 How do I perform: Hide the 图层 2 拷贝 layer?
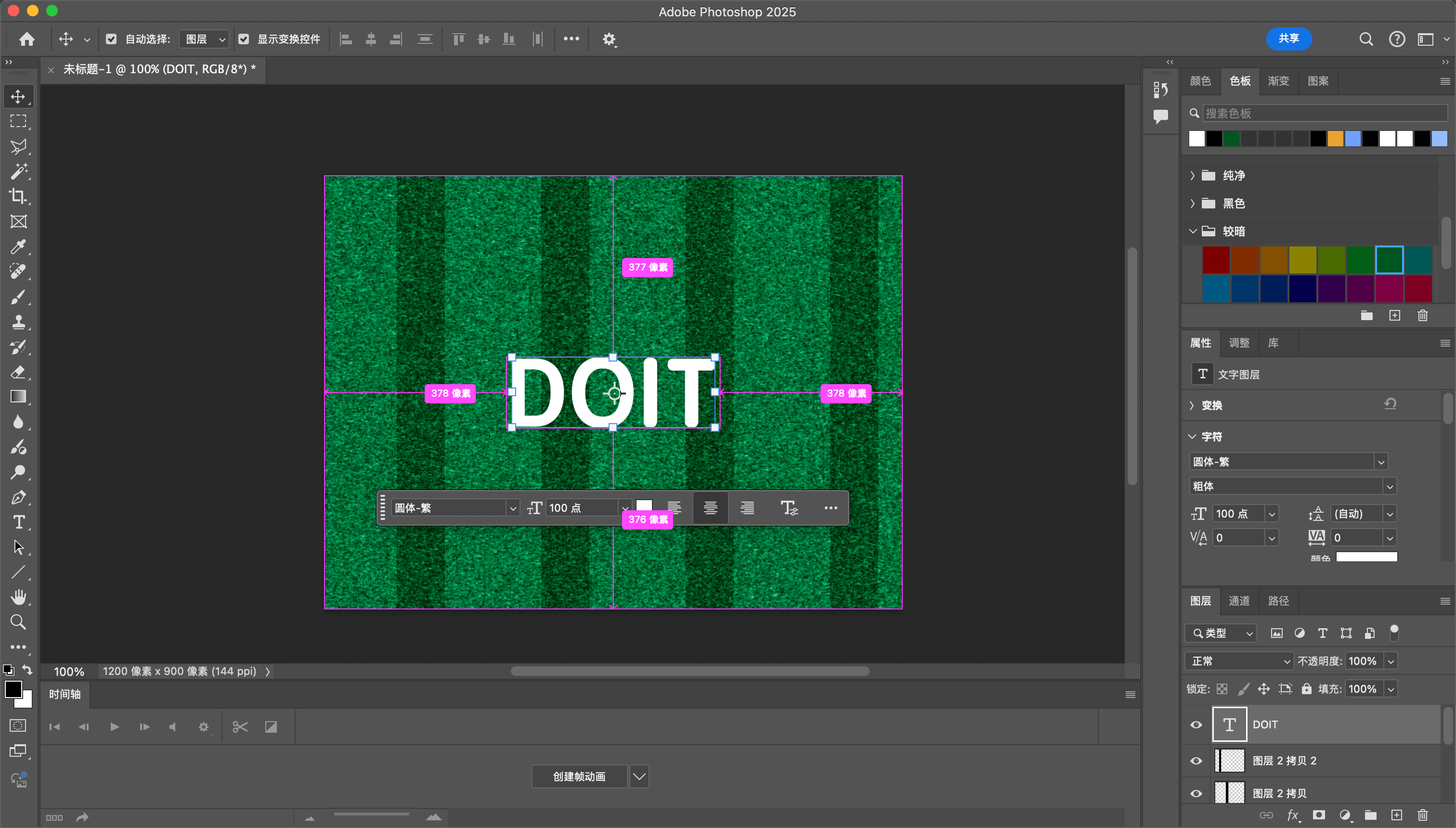(x=1196, y=793)
